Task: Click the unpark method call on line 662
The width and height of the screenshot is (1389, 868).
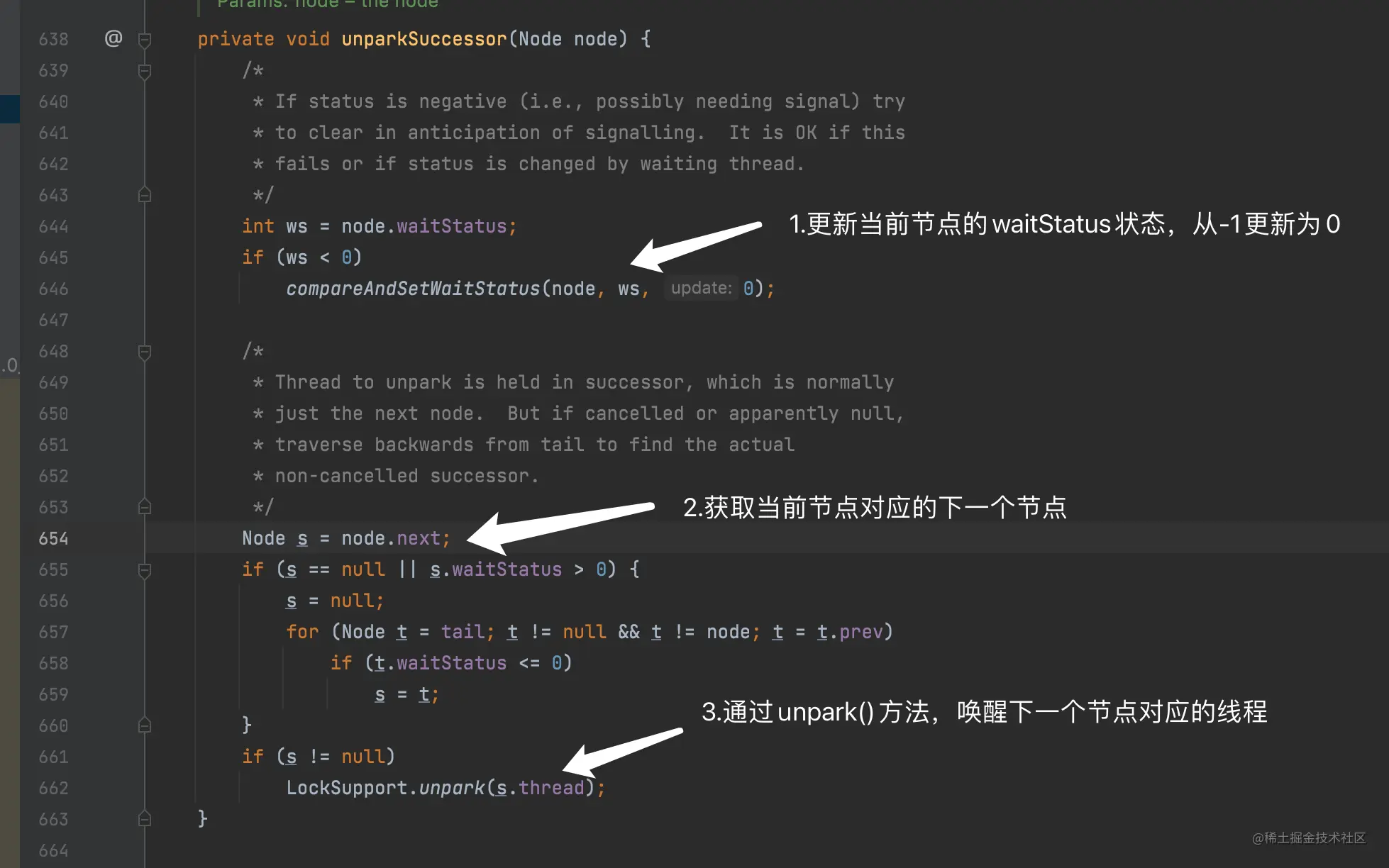Action: [452, 788]
